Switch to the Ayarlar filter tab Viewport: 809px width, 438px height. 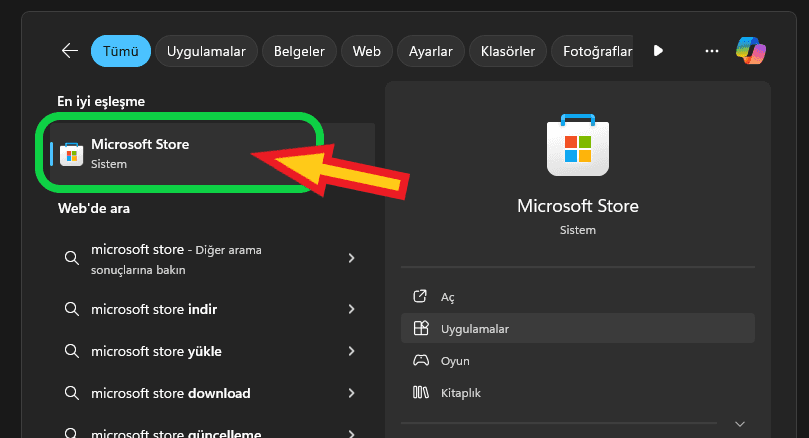pos(431,51)
